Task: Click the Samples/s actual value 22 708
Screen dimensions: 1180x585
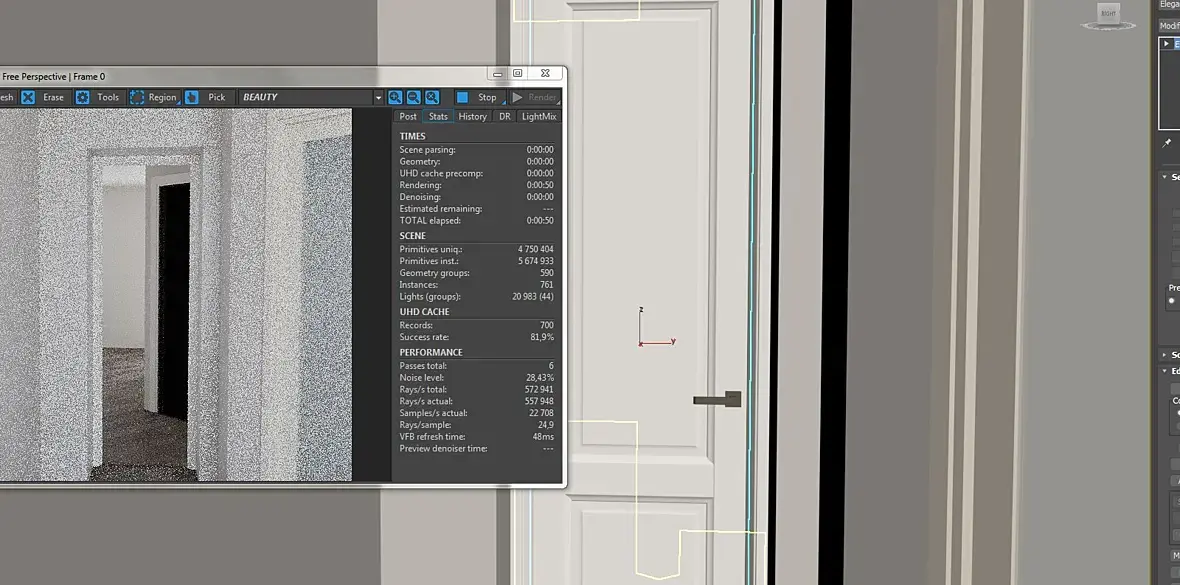Action: point(541,413)
